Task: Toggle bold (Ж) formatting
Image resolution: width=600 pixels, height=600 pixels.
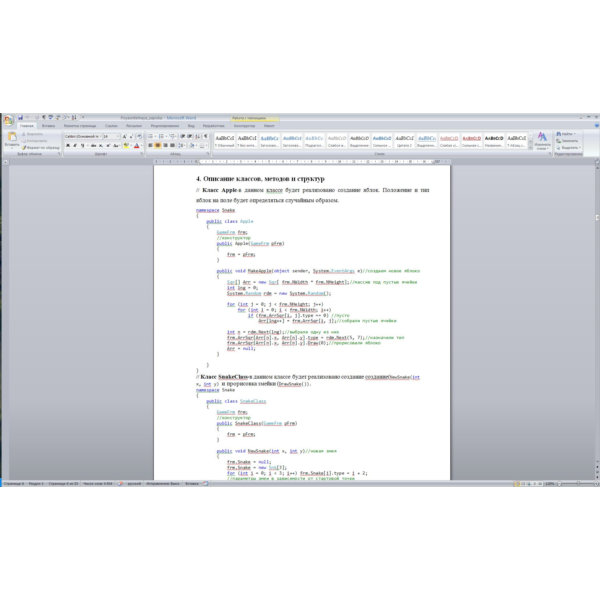Action: [68, 146]
